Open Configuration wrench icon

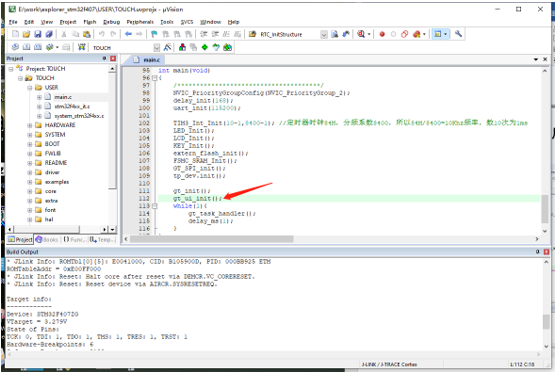(458, 34)
